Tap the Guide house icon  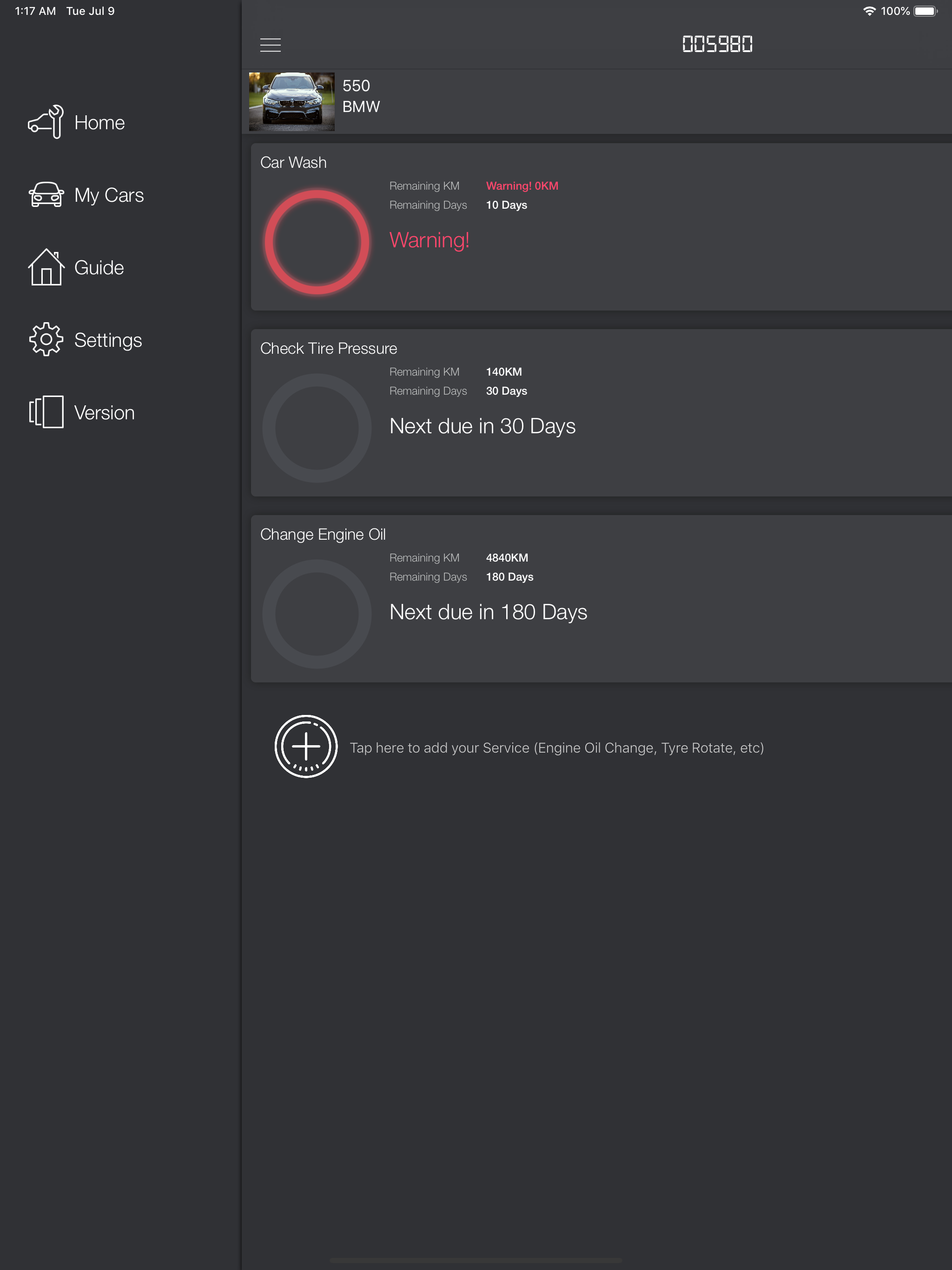(x=46, y=267)
